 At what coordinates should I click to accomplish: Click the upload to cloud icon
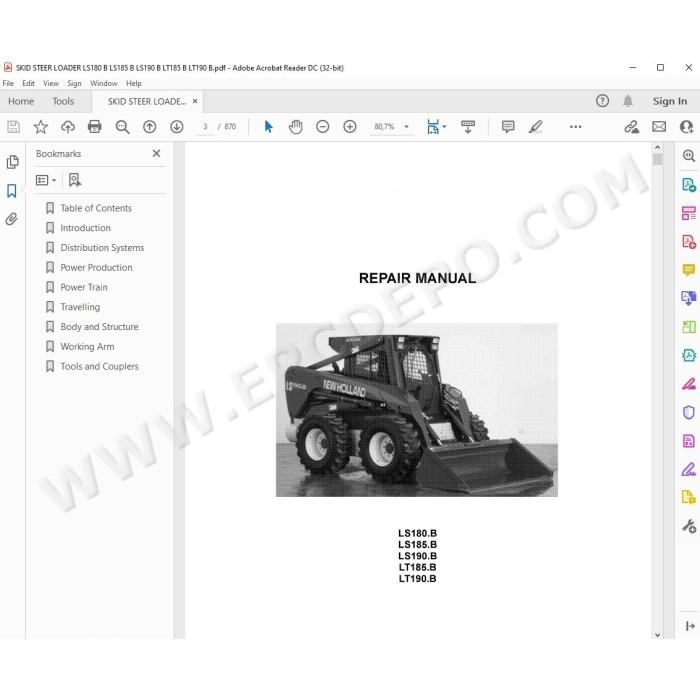pyautogui.click(x=68, y=127)
